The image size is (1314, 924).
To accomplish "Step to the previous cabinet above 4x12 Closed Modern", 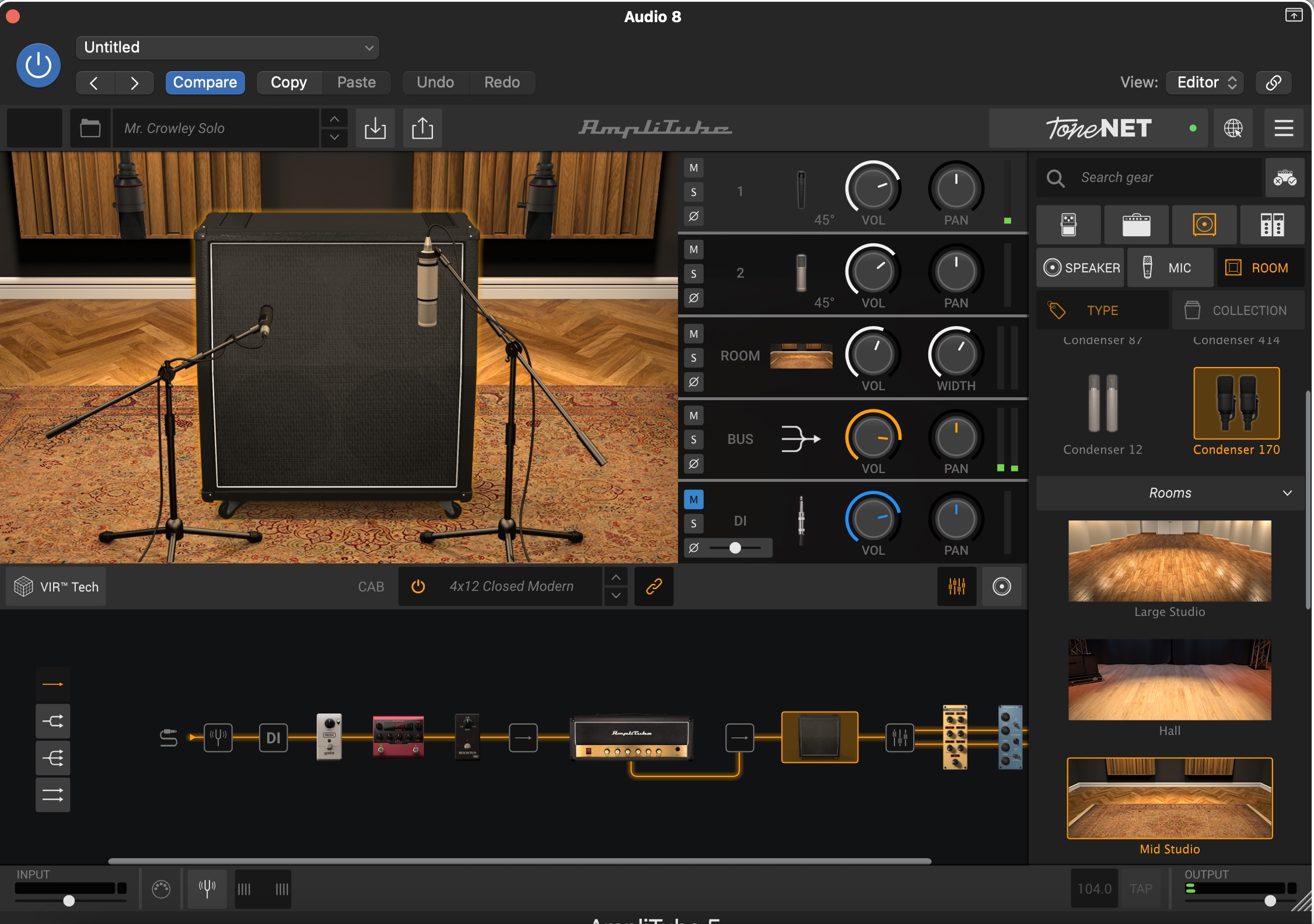I will pyautogui.click(x=616, y=577).
